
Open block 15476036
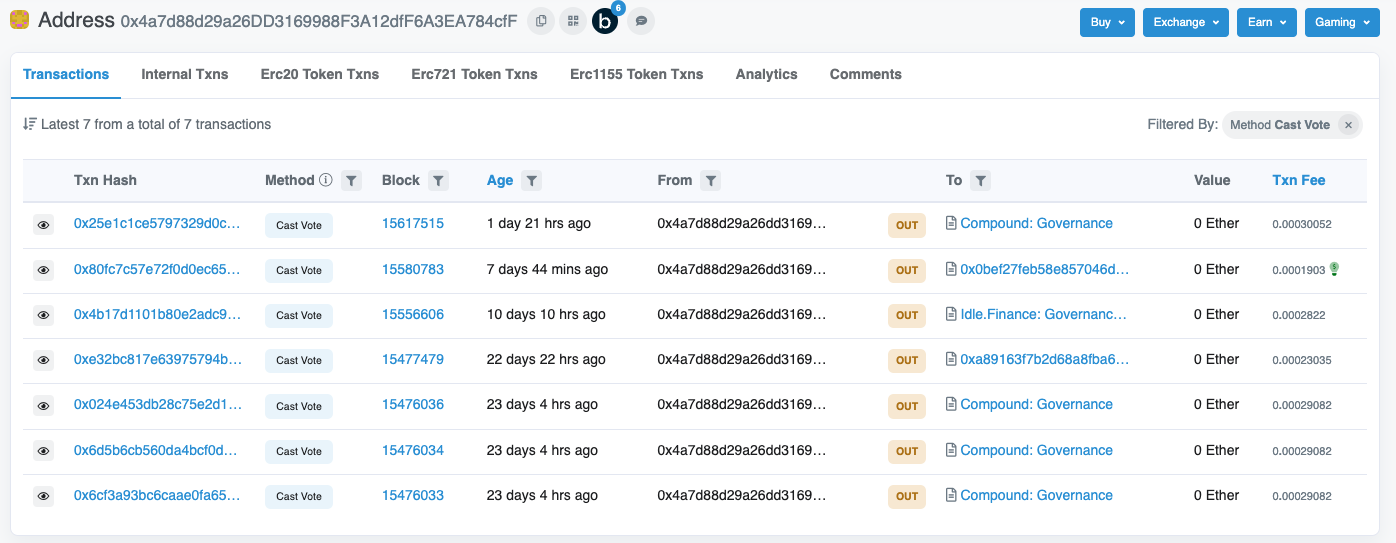[413, 404]
